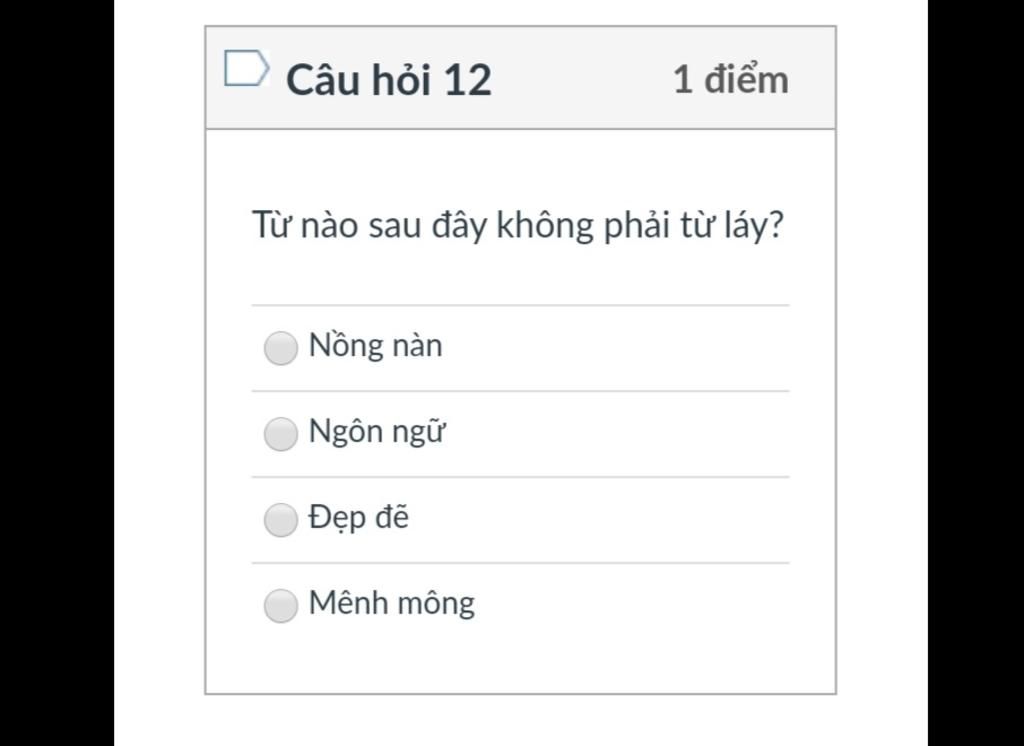
Task: Click the answer label "Mênh mông"
Action: (391, 603)
